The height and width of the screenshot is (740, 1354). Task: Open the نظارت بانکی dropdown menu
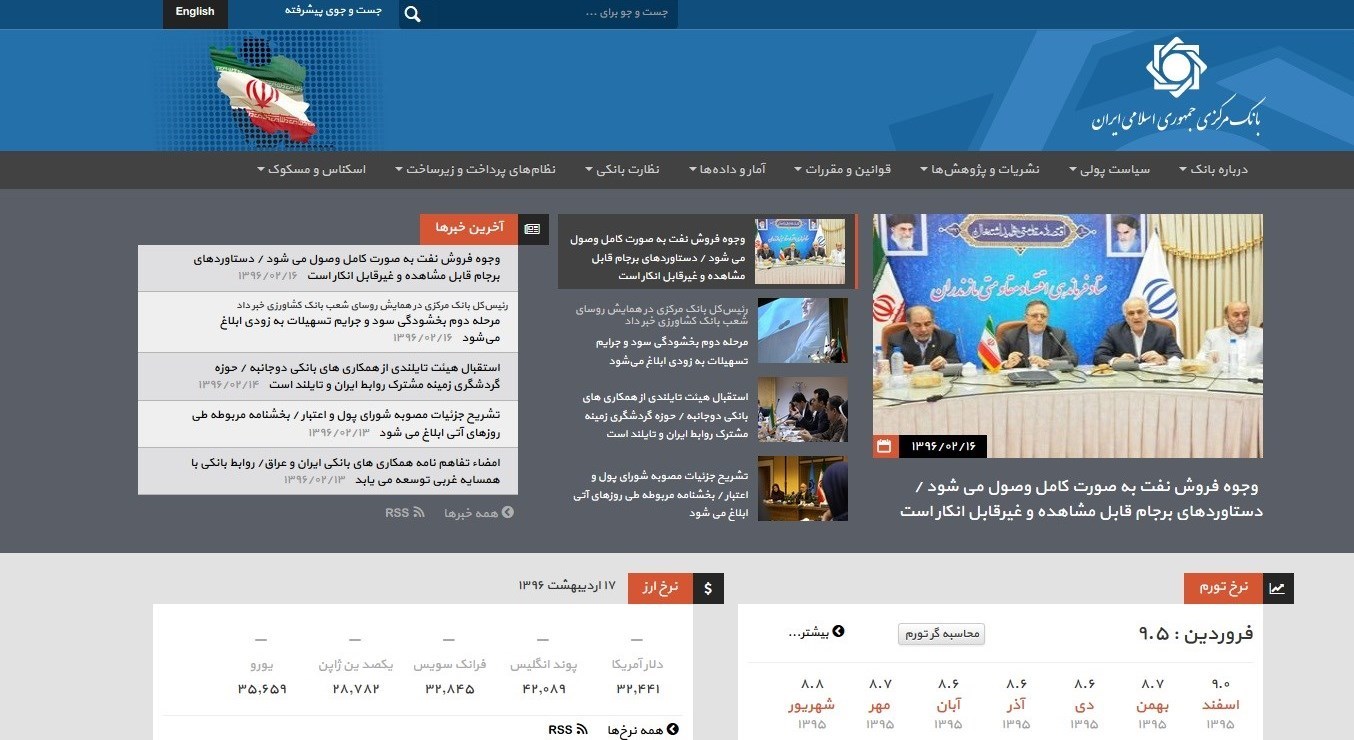click(x=622, y=170)
